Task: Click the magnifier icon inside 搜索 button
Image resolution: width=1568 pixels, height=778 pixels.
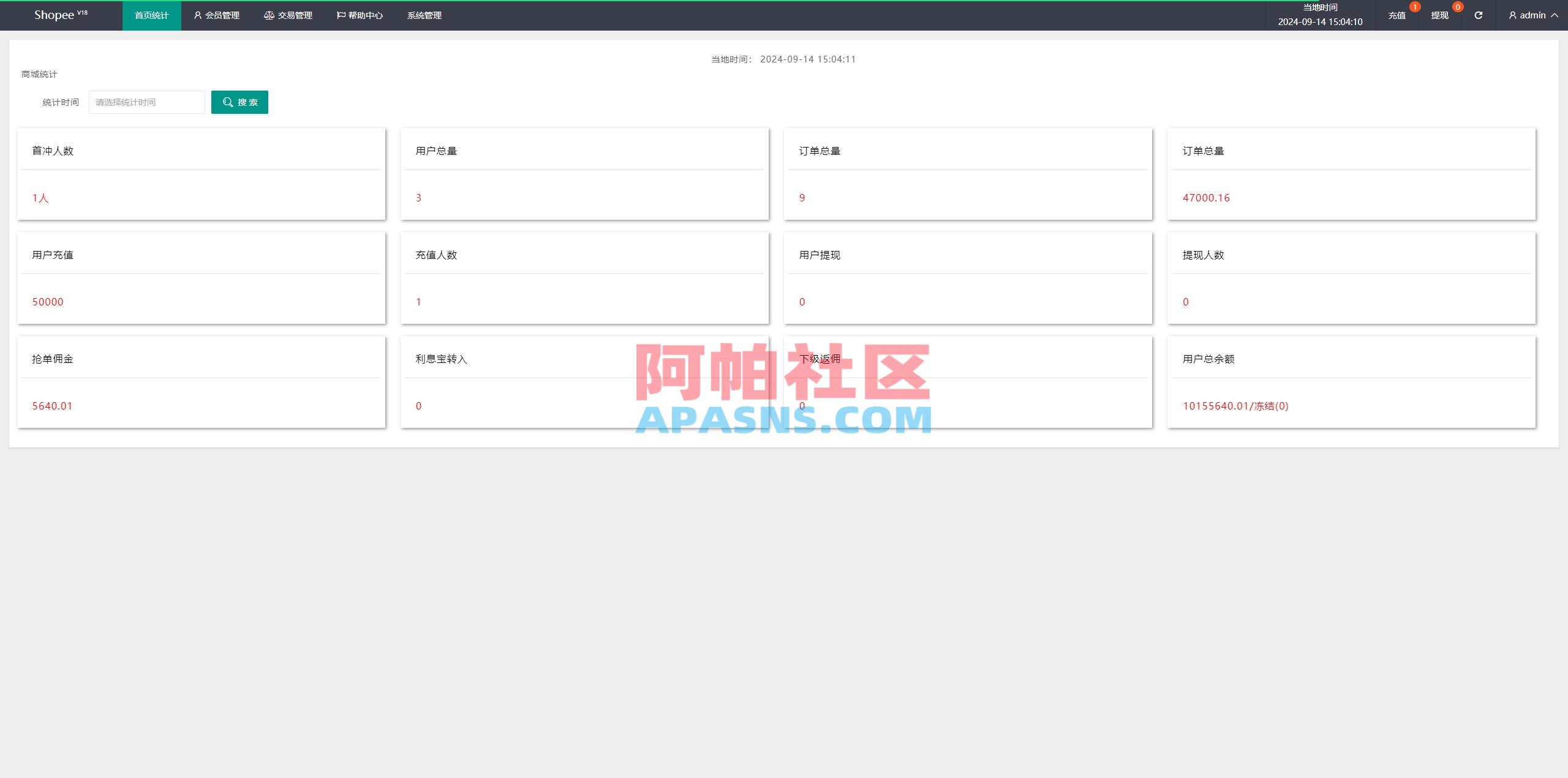Action: pyautogui.click(x=227, y=102)
